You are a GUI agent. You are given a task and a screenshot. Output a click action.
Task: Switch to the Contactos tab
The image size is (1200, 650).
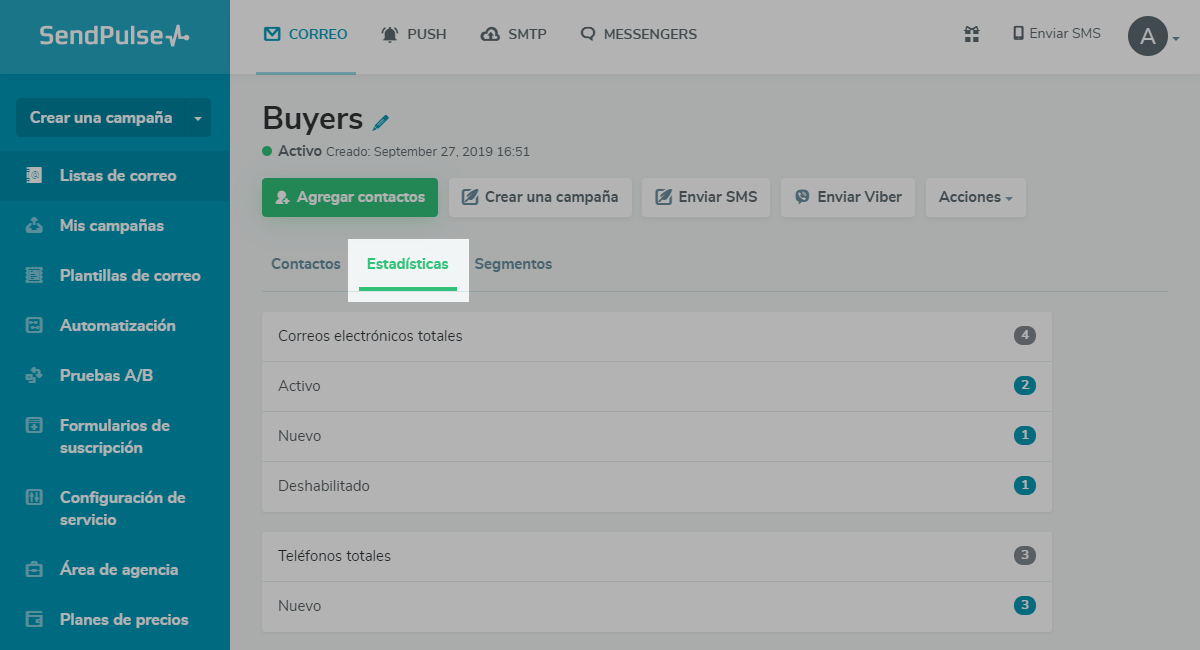click(306, 264)
